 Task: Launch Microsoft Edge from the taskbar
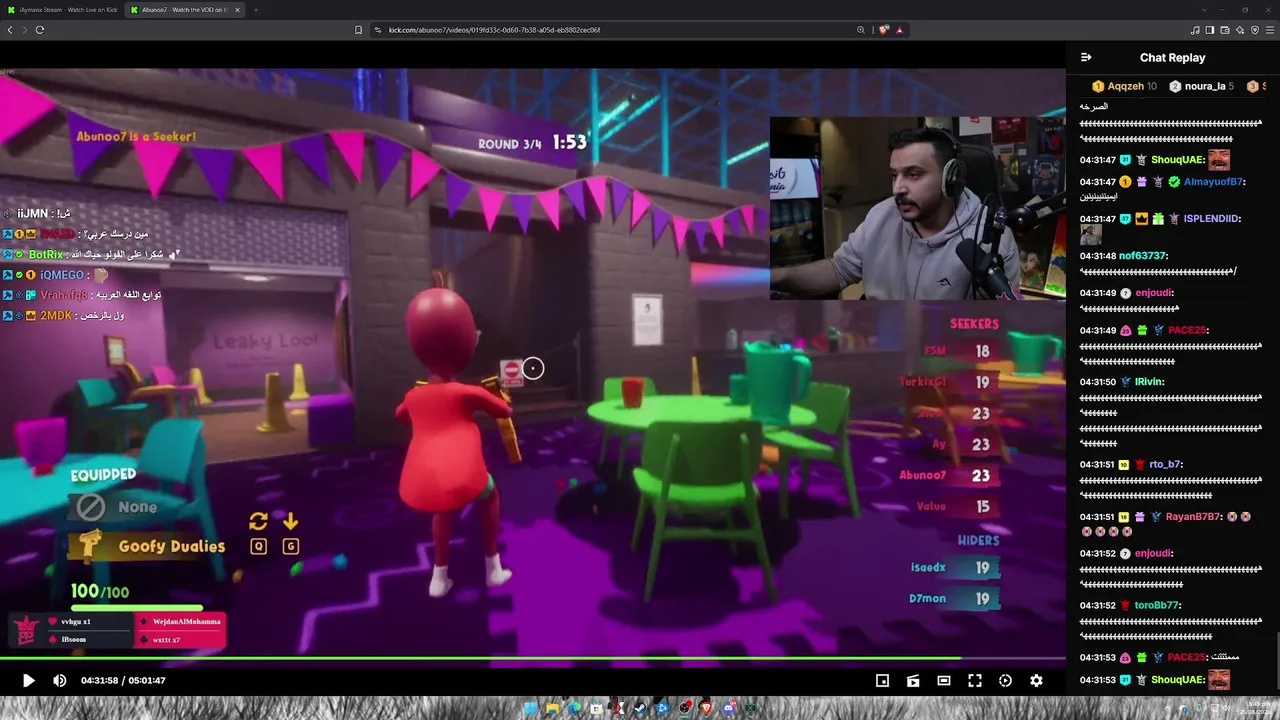click(573, 709)
